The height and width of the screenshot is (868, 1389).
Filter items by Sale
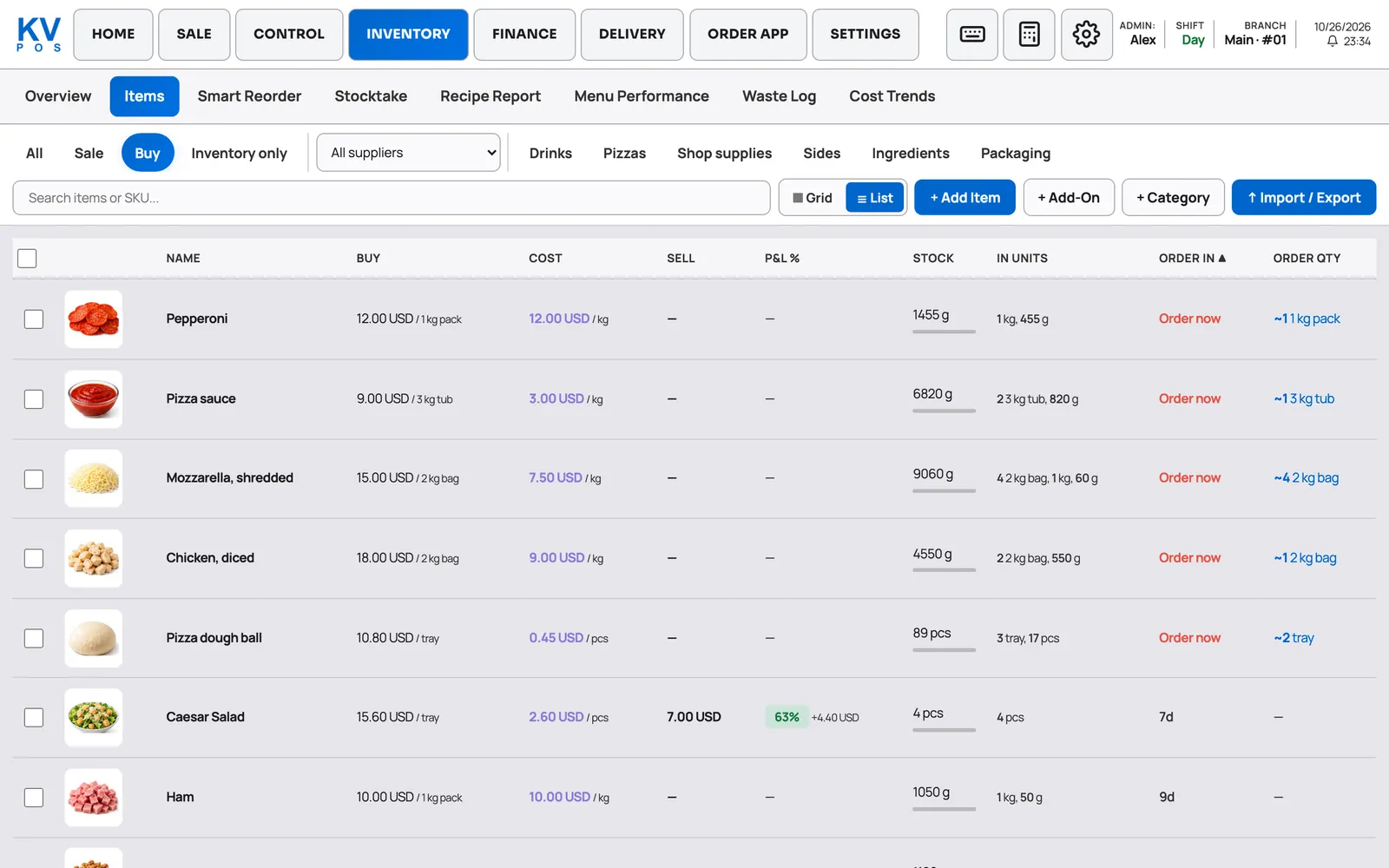[x=89, y=153]
